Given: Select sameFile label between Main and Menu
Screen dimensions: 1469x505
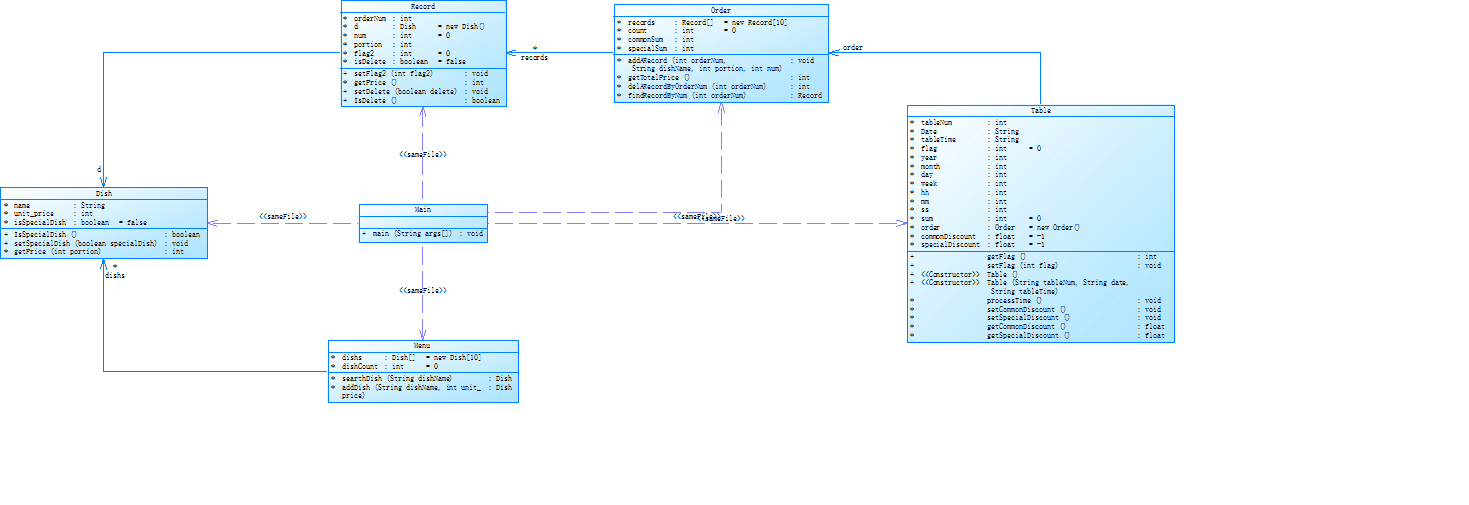Looking at the screenshot, I should tap(422, 290).
